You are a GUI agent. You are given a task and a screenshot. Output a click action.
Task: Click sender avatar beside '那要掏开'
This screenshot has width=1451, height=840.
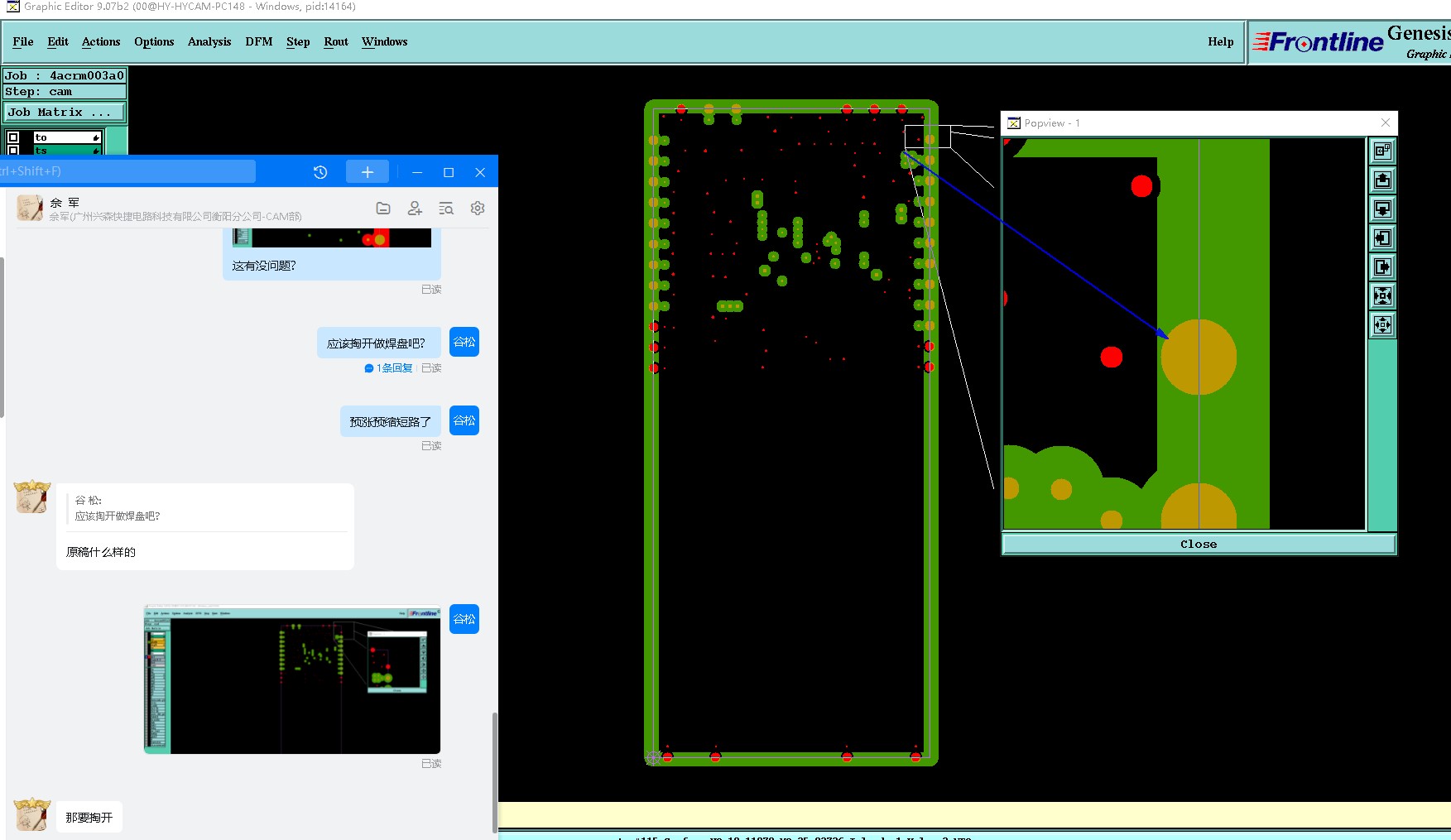pos(32,814)
